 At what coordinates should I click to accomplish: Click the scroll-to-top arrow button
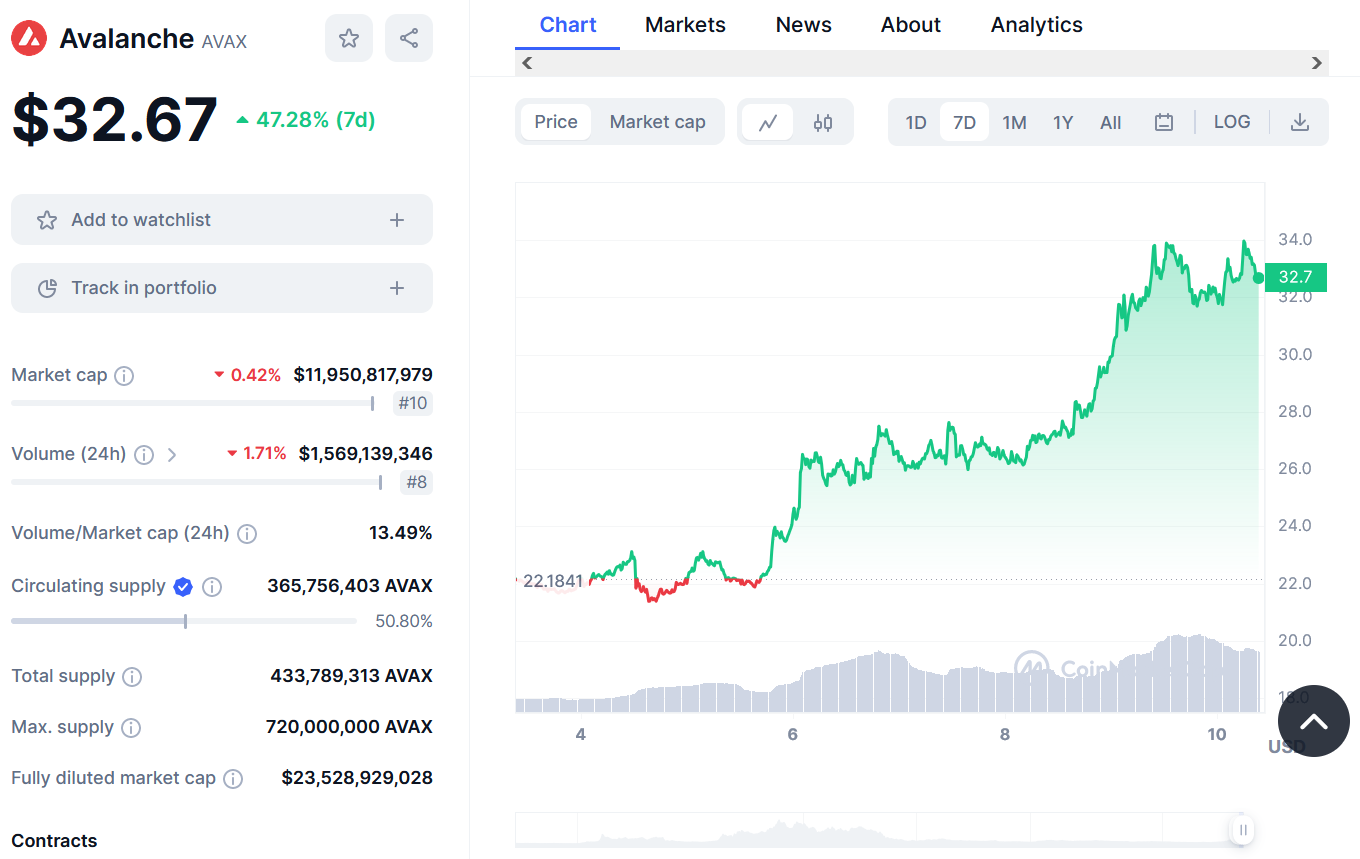coord(1314,721)
